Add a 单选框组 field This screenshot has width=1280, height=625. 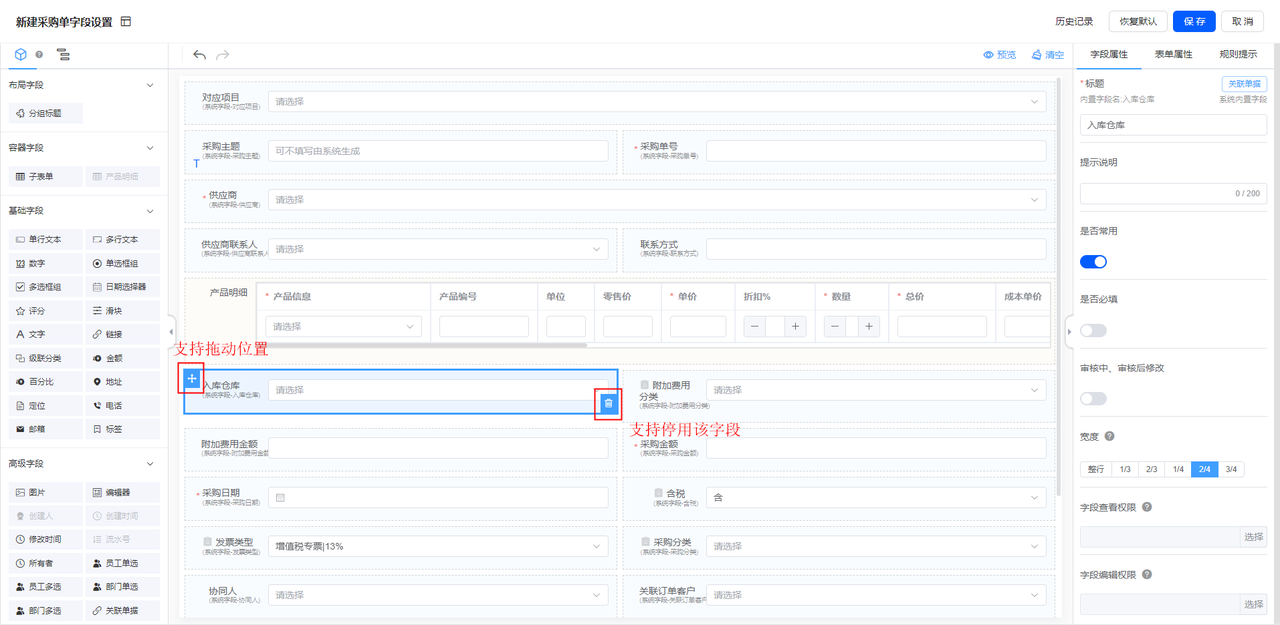(122, 263)
